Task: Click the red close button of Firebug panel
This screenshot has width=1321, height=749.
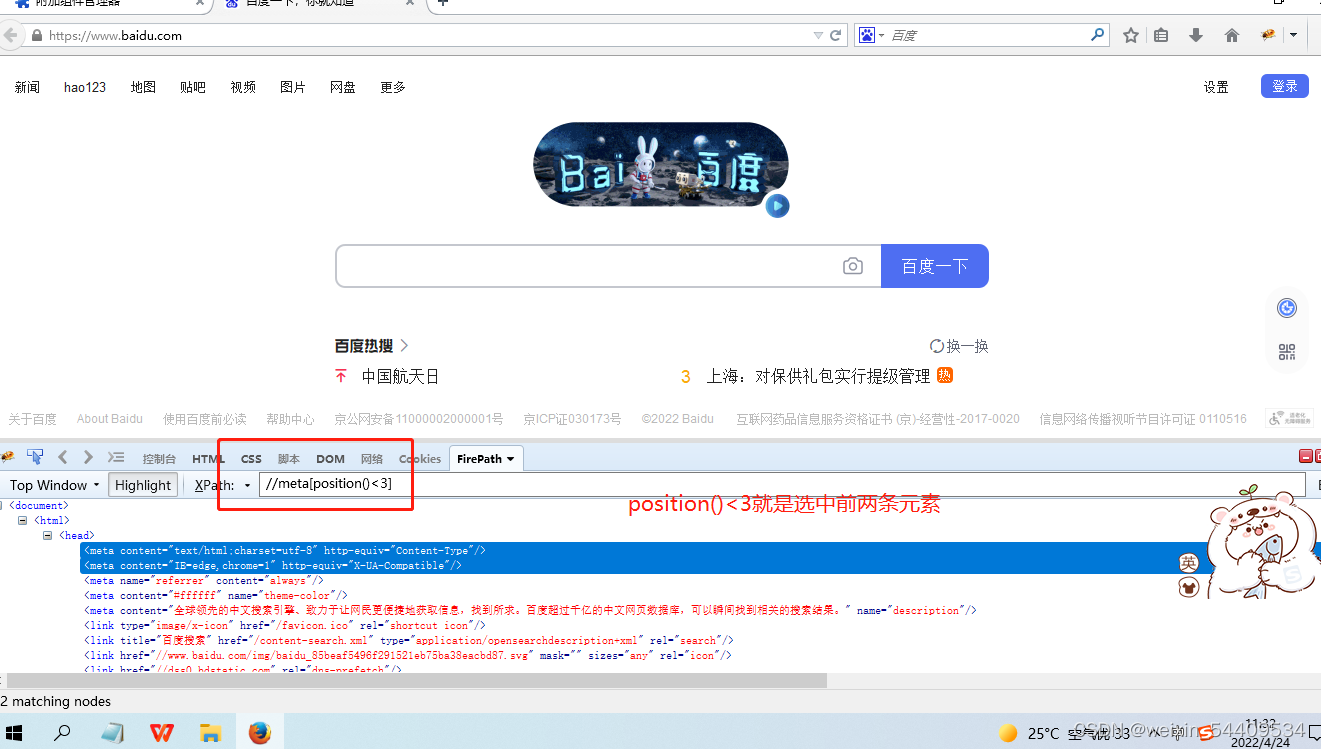Action: tap(1305, 456)
